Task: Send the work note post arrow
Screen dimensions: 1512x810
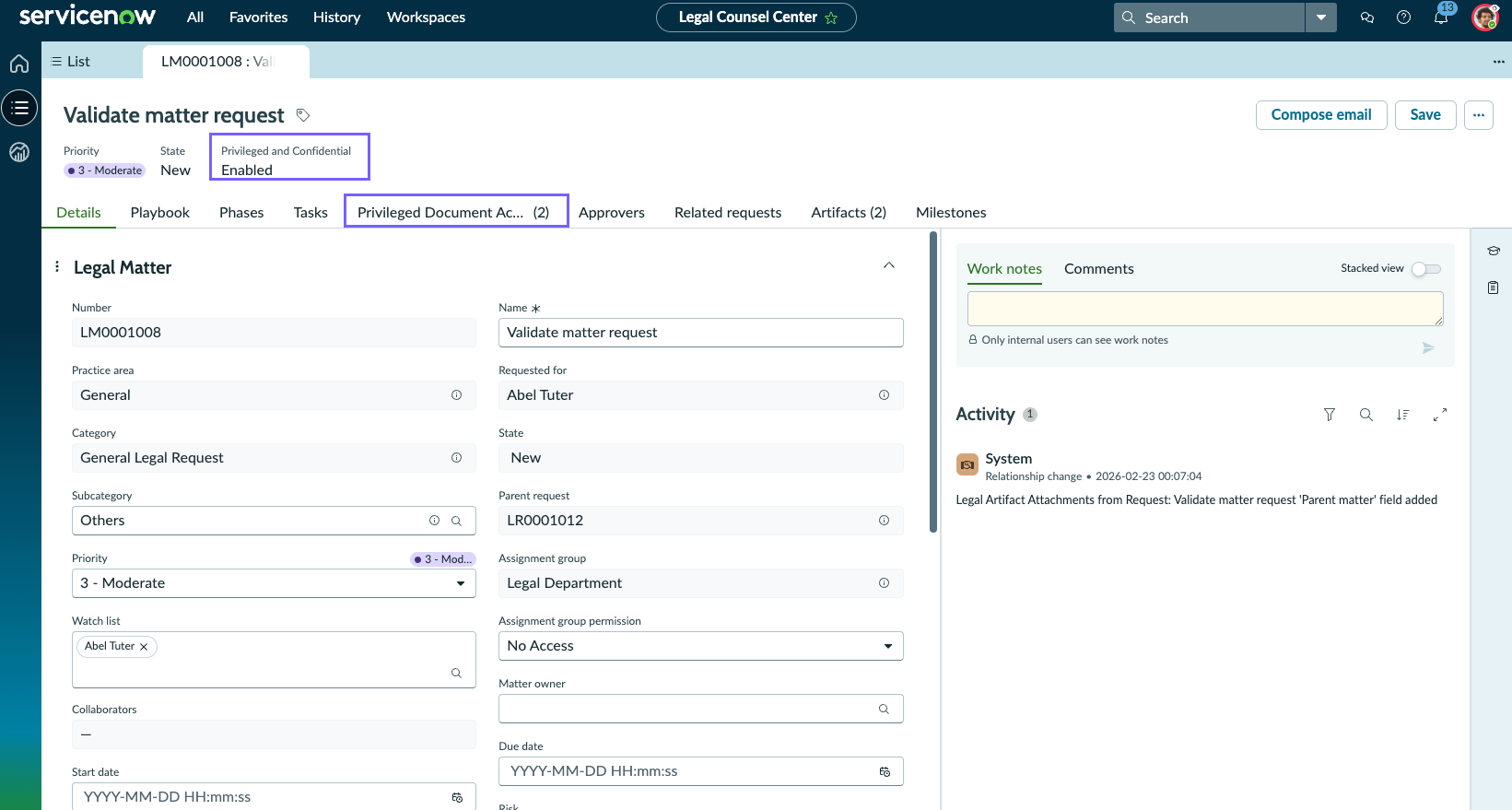Action: (x=1428, y=348)
